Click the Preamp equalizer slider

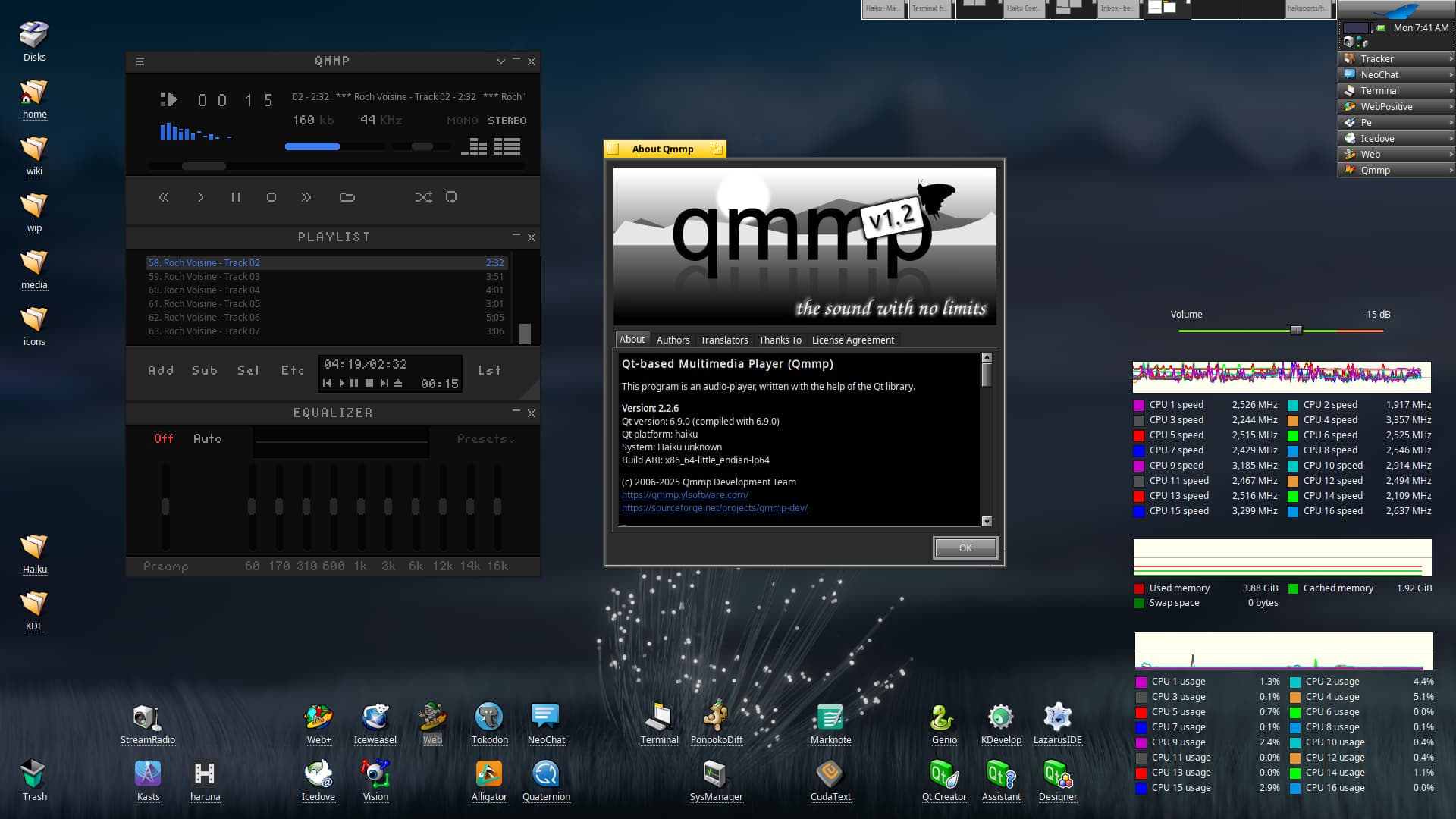point(165,507)
